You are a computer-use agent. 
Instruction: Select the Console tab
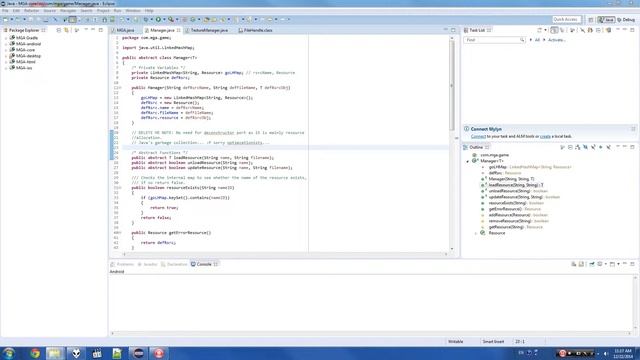pyautogui.click(x=204, y=264)
